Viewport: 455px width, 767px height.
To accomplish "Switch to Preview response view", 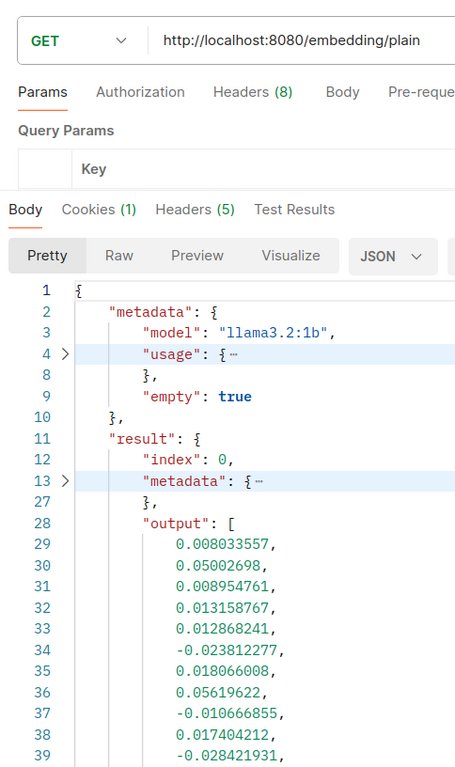I will [x=197, y=255].
